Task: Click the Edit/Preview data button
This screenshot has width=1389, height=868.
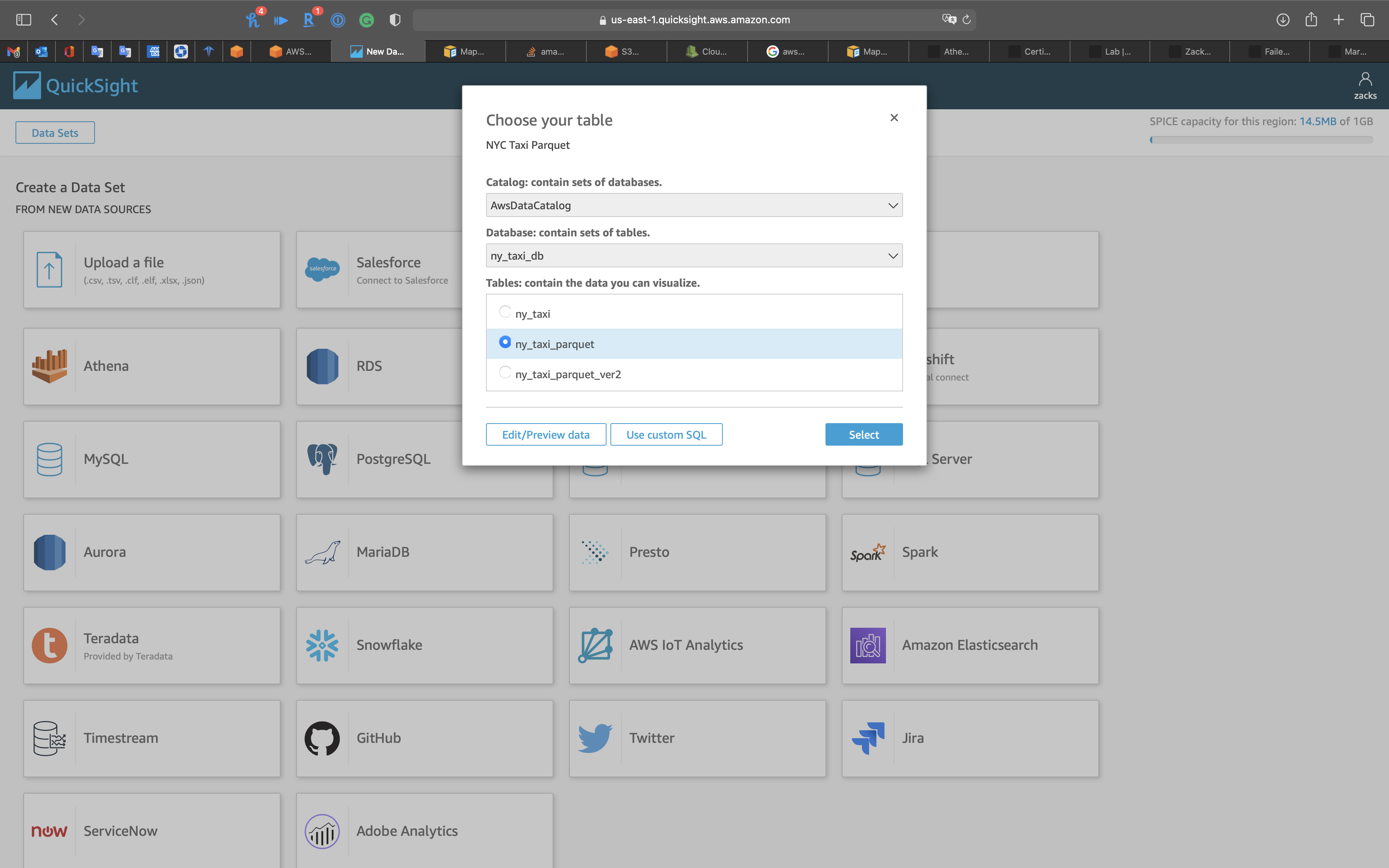Action: point(545,434)
